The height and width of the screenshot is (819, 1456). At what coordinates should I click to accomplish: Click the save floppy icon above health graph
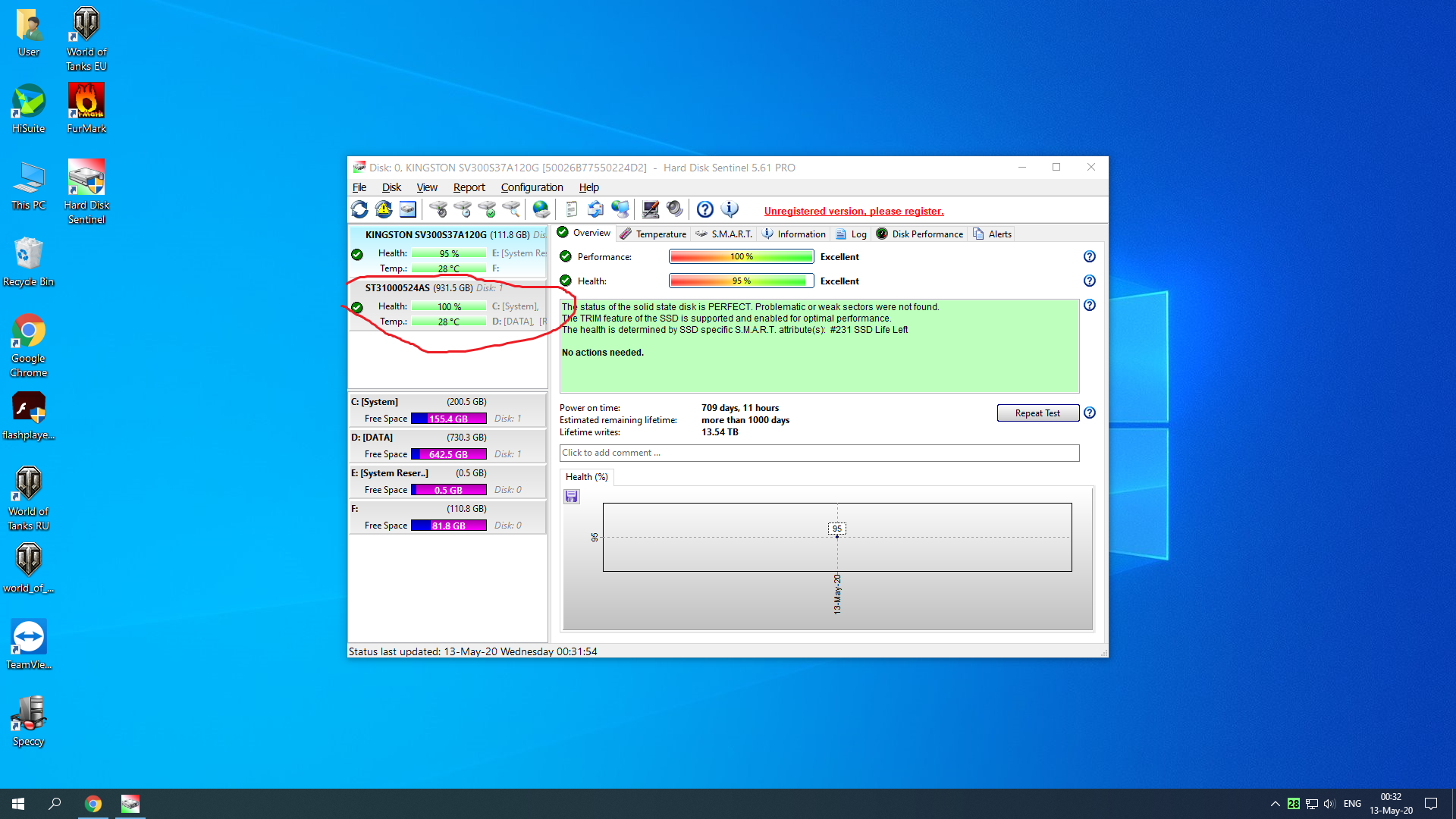(x=572, y=497)
